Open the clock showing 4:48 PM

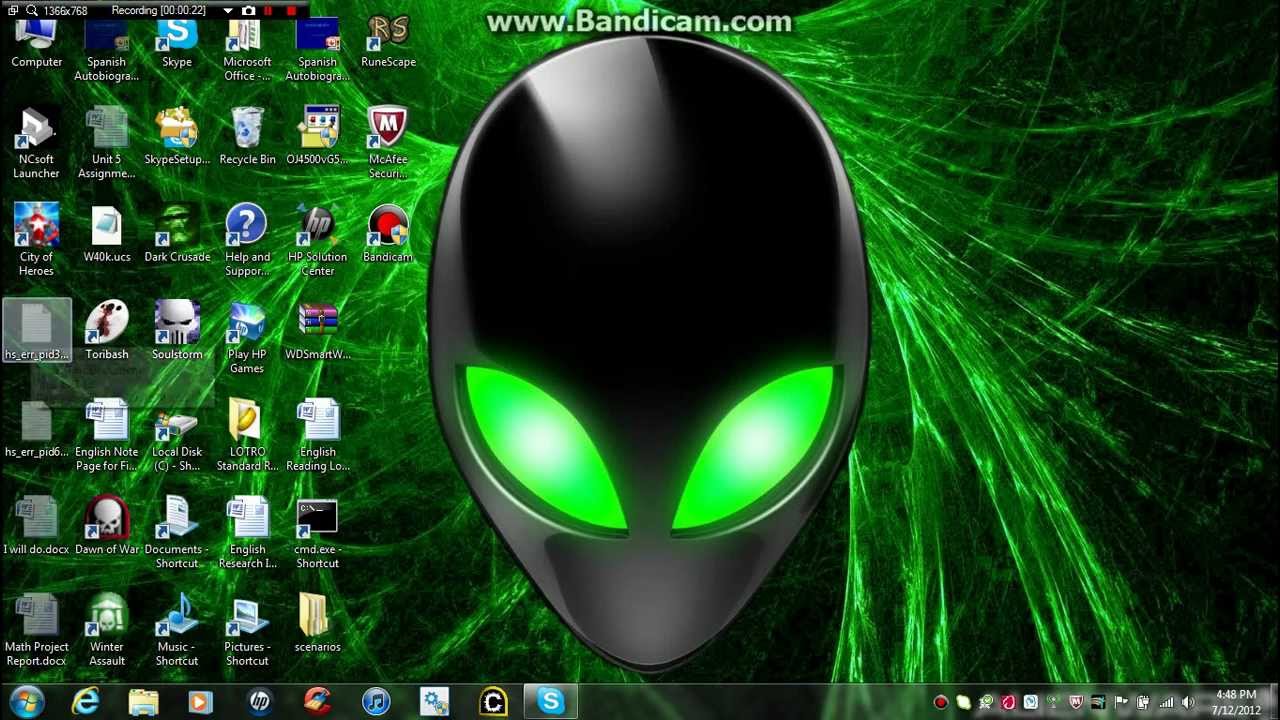(1236, 702)
